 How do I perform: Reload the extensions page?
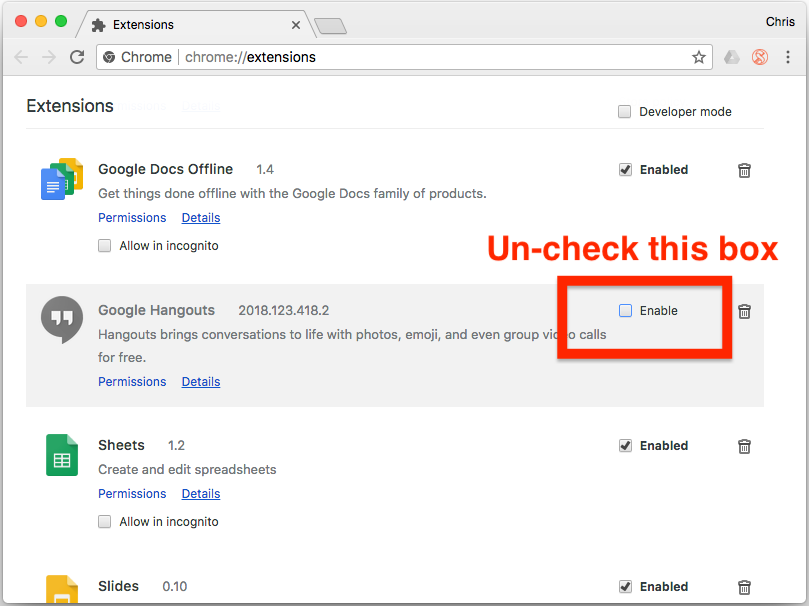[x=77, y=57]
